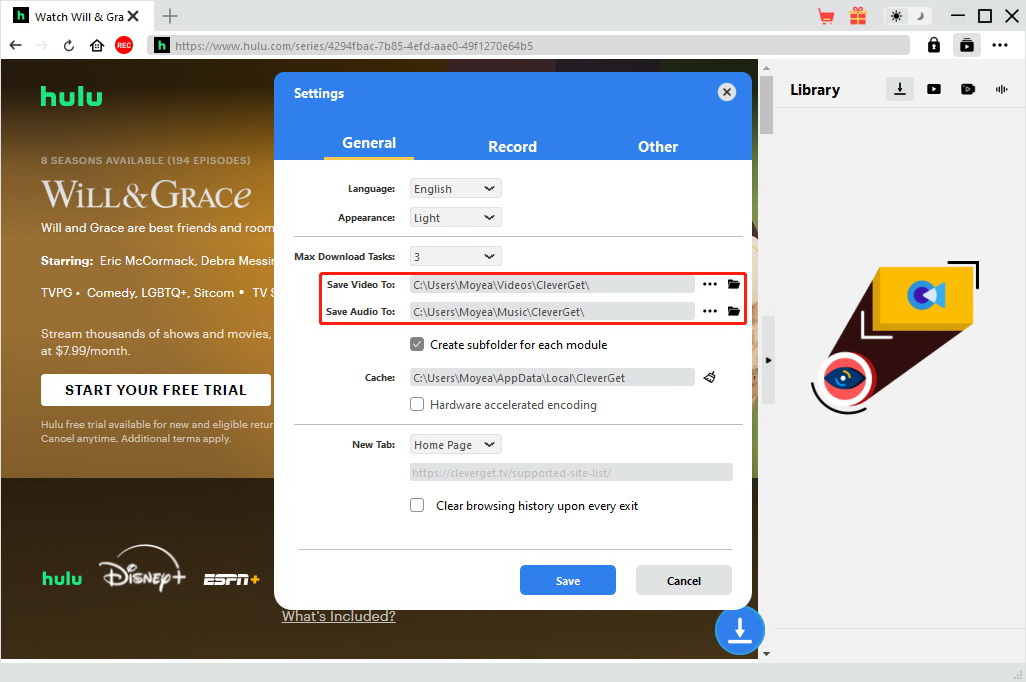Switch to downloaded Videos in Library
This screenshot has height=682, width=1026.
933,89
